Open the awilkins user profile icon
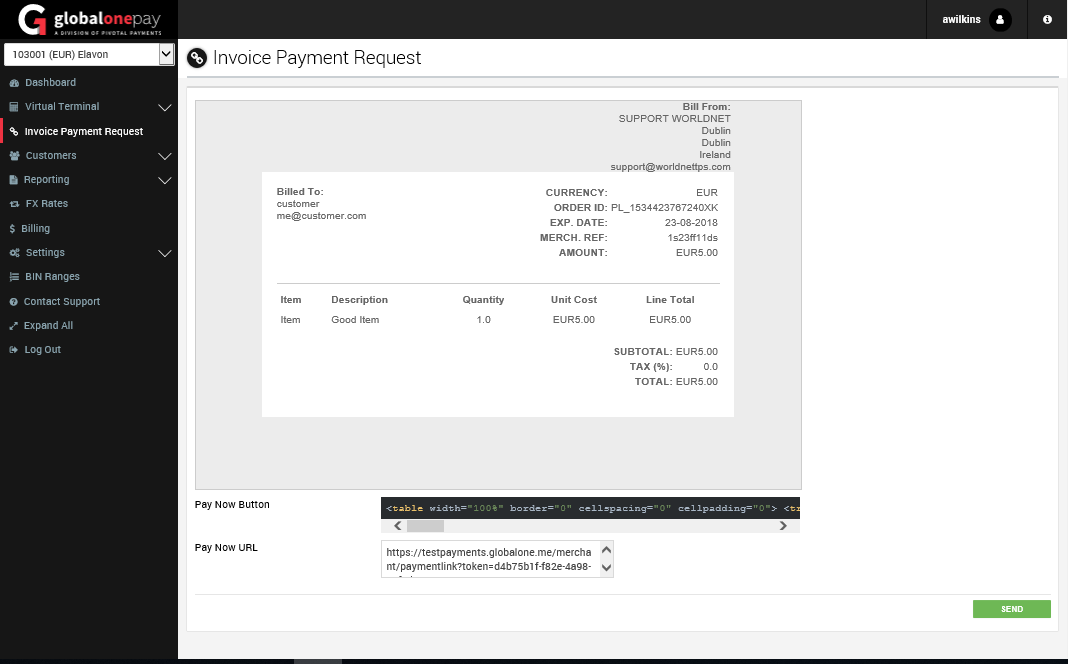The height and width of the screenshot is (664, 1068). click(x=1000, y=20)
